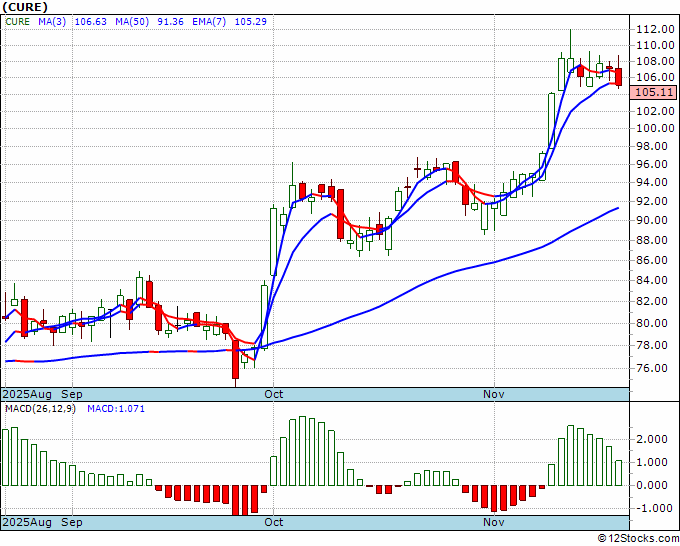Viewport: 680px width, 546px height.
Task: Click the MACD(26,12,9) indicator label
Action: pyautogui.click(x=40, y=409)
